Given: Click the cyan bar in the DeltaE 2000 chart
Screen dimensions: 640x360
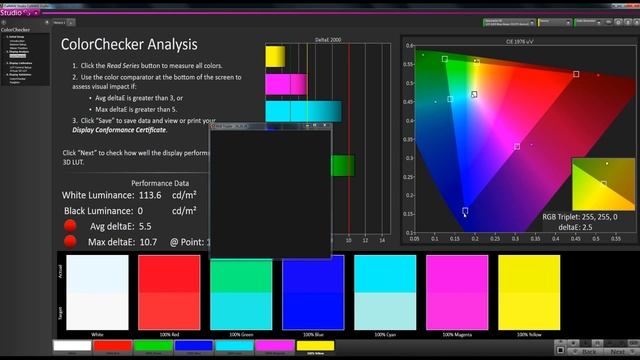Looking at the screenshot, I should [x=304, y=111].
